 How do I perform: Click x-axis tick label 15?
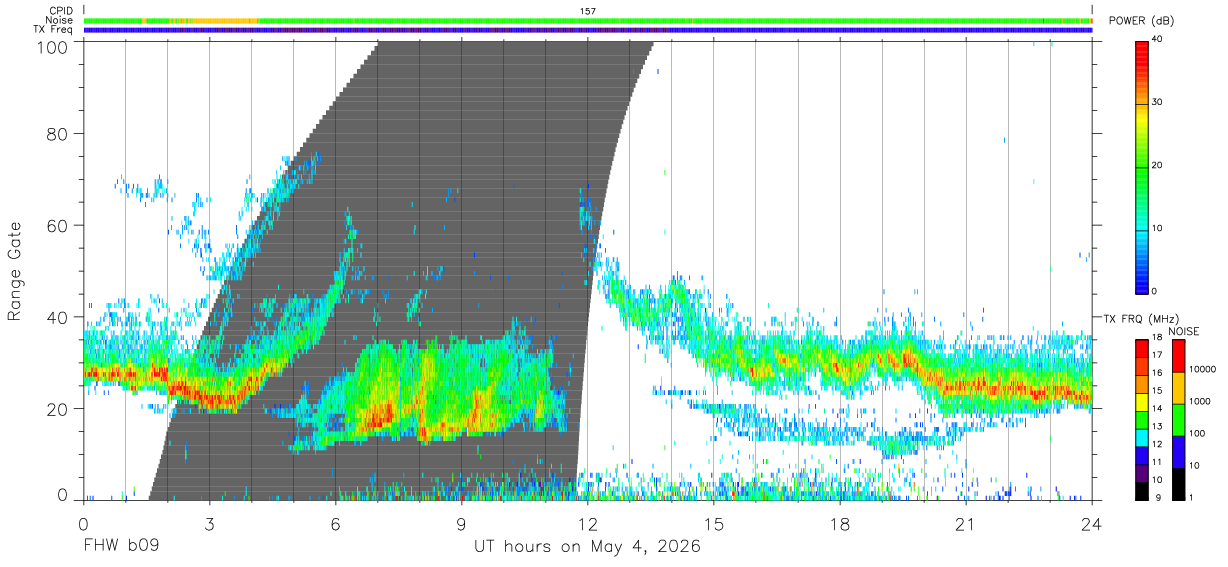click(714, 524)
